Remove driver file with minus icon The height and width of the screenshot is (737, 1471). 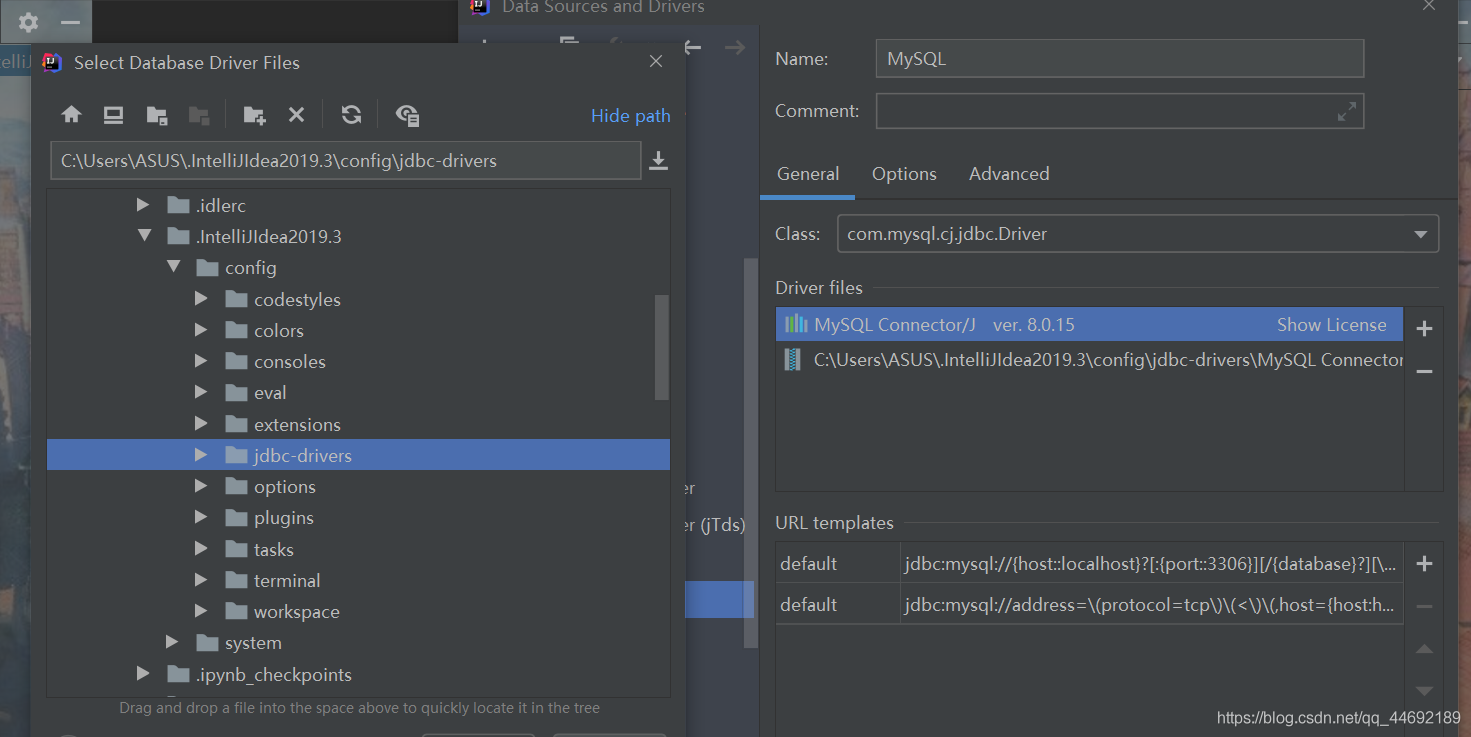point(1425,371)
